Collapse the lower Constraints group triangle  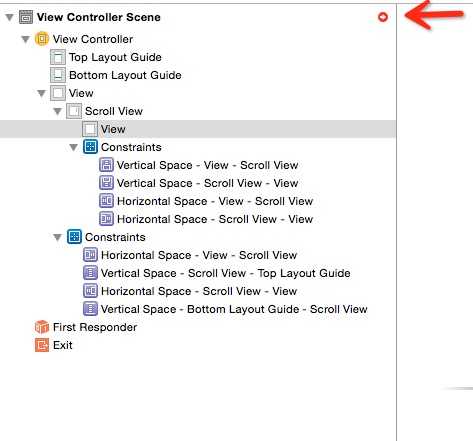point(58,237)
